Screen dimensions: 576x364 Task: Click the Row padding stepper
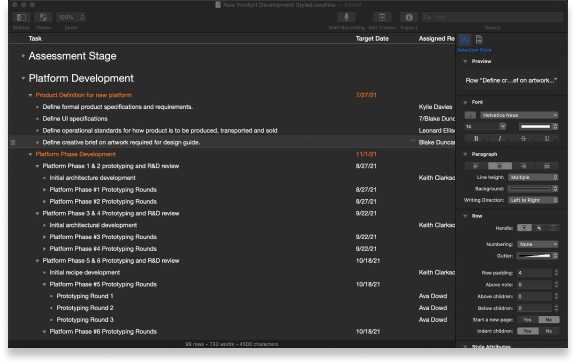[x=556, y=273]
